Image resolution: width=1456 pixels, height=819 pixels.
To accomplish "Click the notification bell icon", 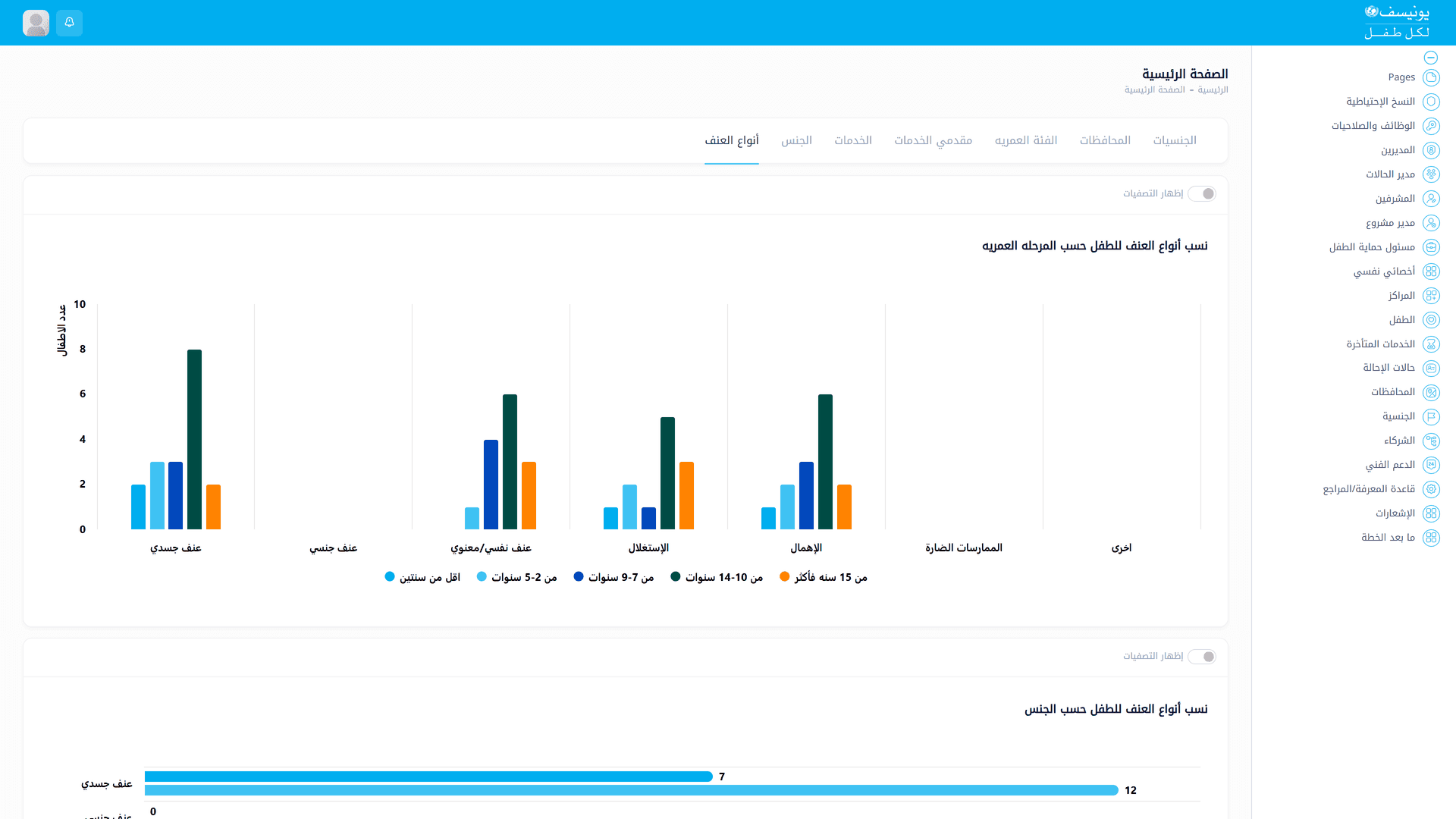I will (x=69, y=23).
